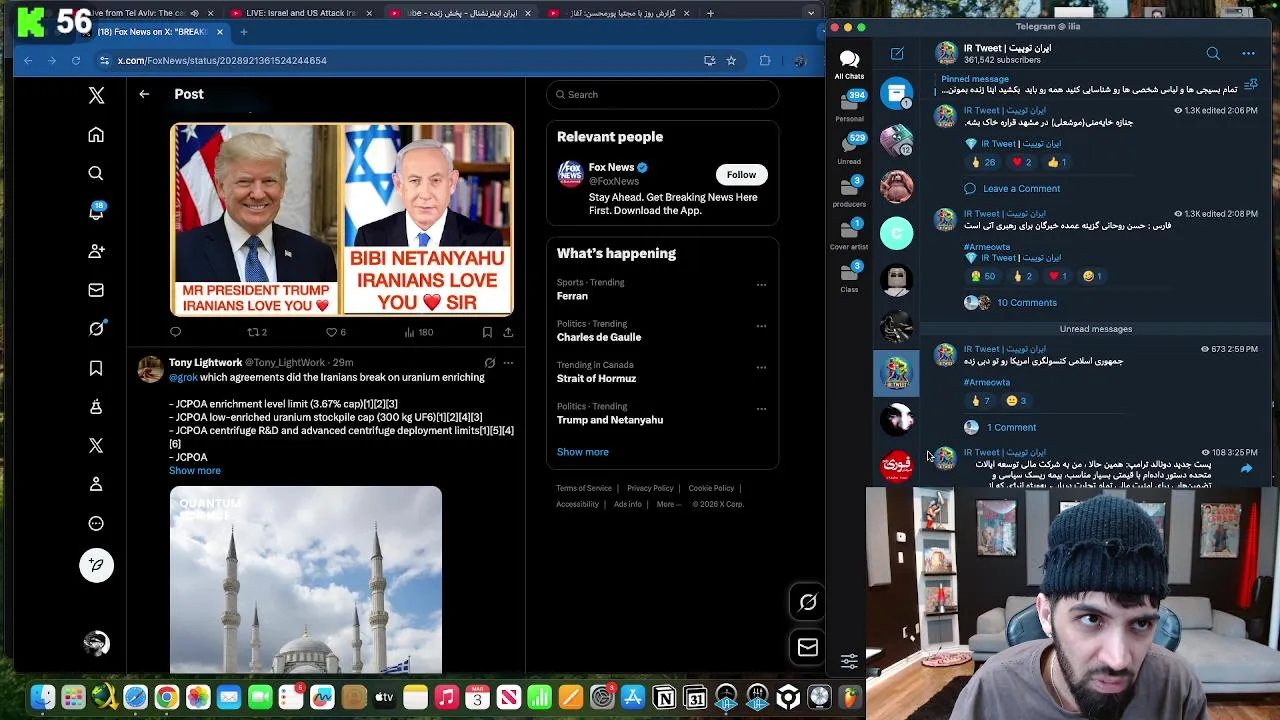Image resolution: width=1280 pixels, height=720 pixels.
Task: Show more trends in What's happening
Action: coord(583,452)
